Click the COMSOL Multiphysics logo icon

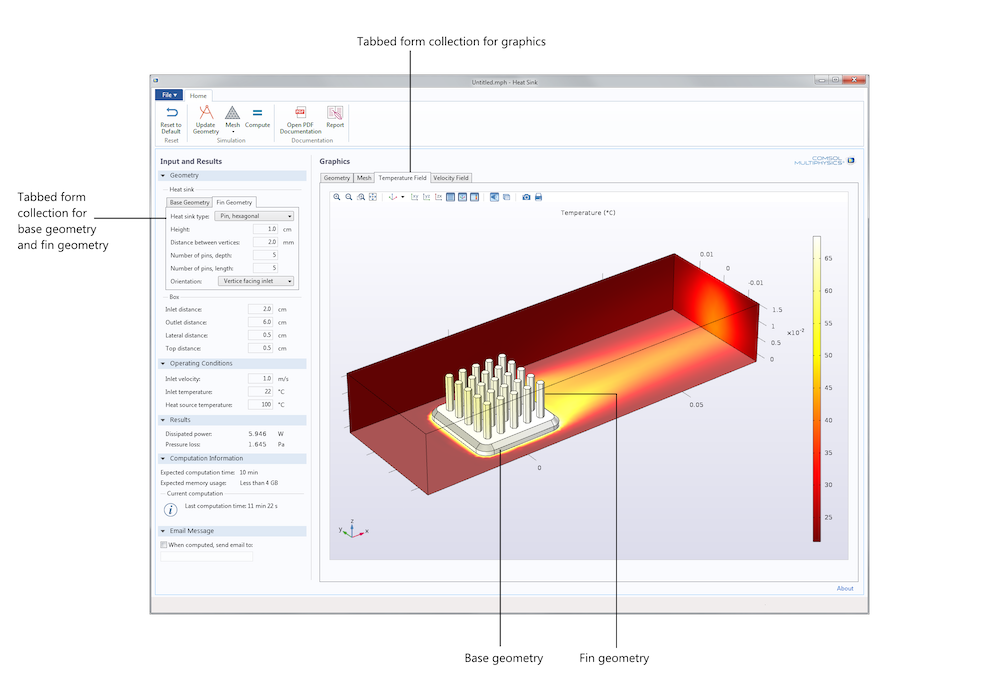coord(851,160)
